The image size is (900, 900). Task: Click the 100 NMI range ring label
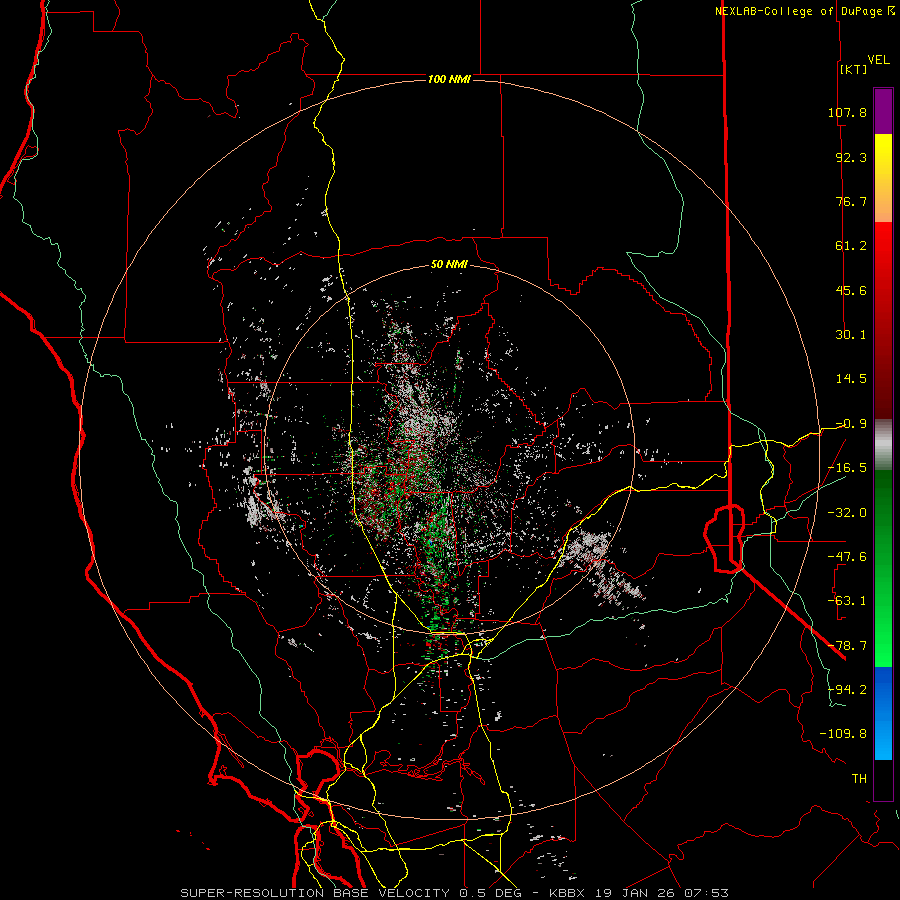449,79
